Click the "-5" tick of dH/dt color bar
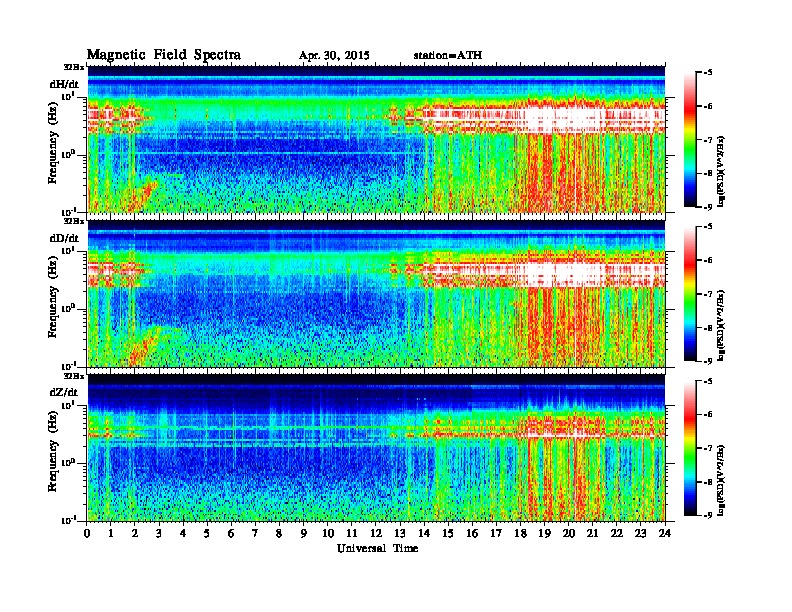 [x=708, y=72]
